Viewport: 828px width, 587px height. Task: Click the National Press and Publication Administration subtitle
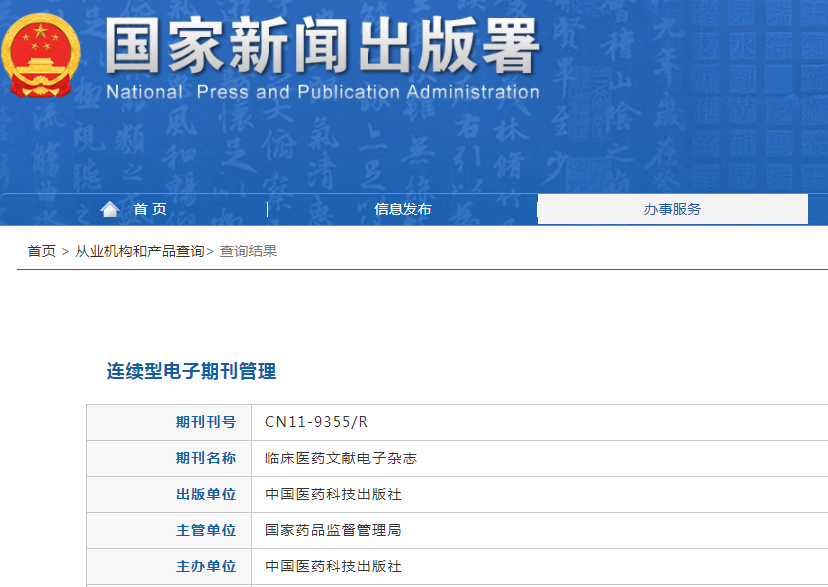pos(323,92)
